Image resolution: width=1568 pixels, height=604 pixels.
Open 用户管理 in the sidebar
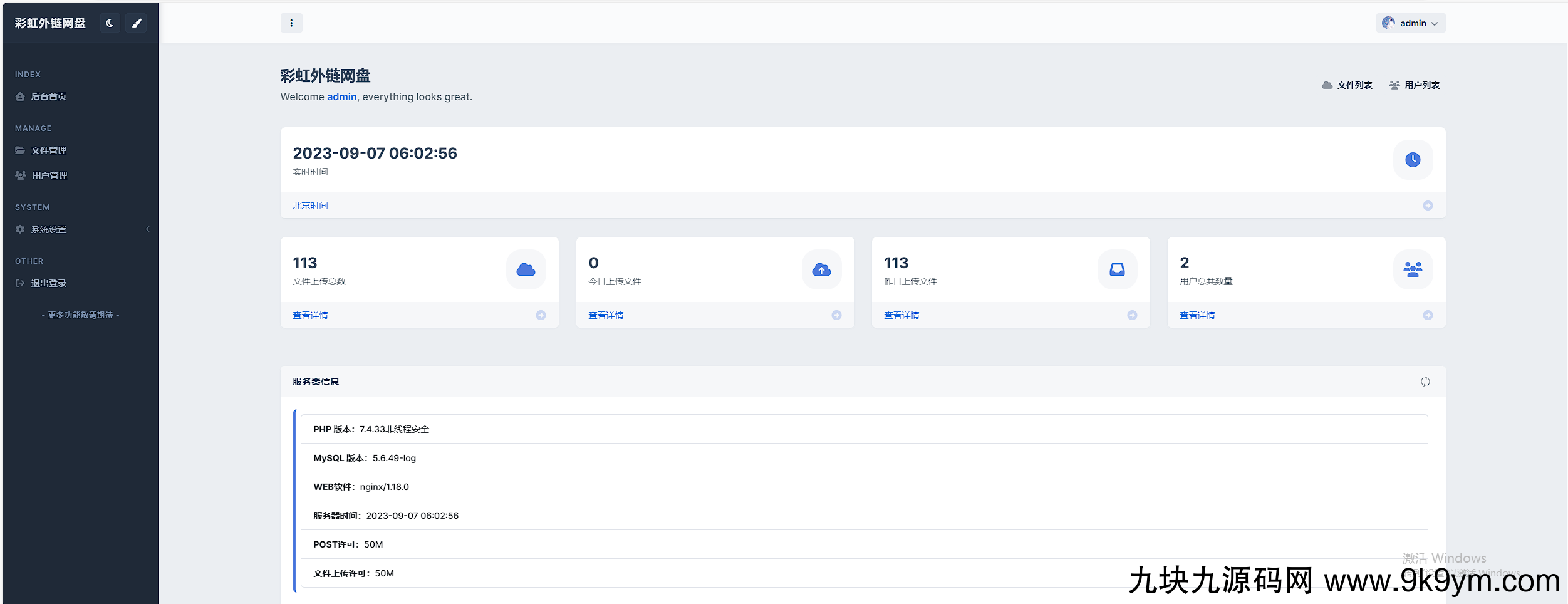[49, 175]
